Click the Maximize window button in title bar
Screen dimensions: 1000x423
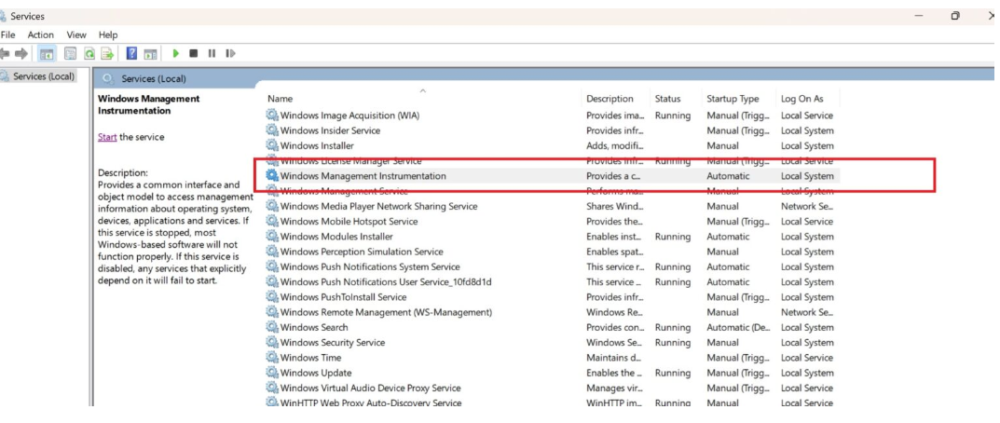[955, 16]
